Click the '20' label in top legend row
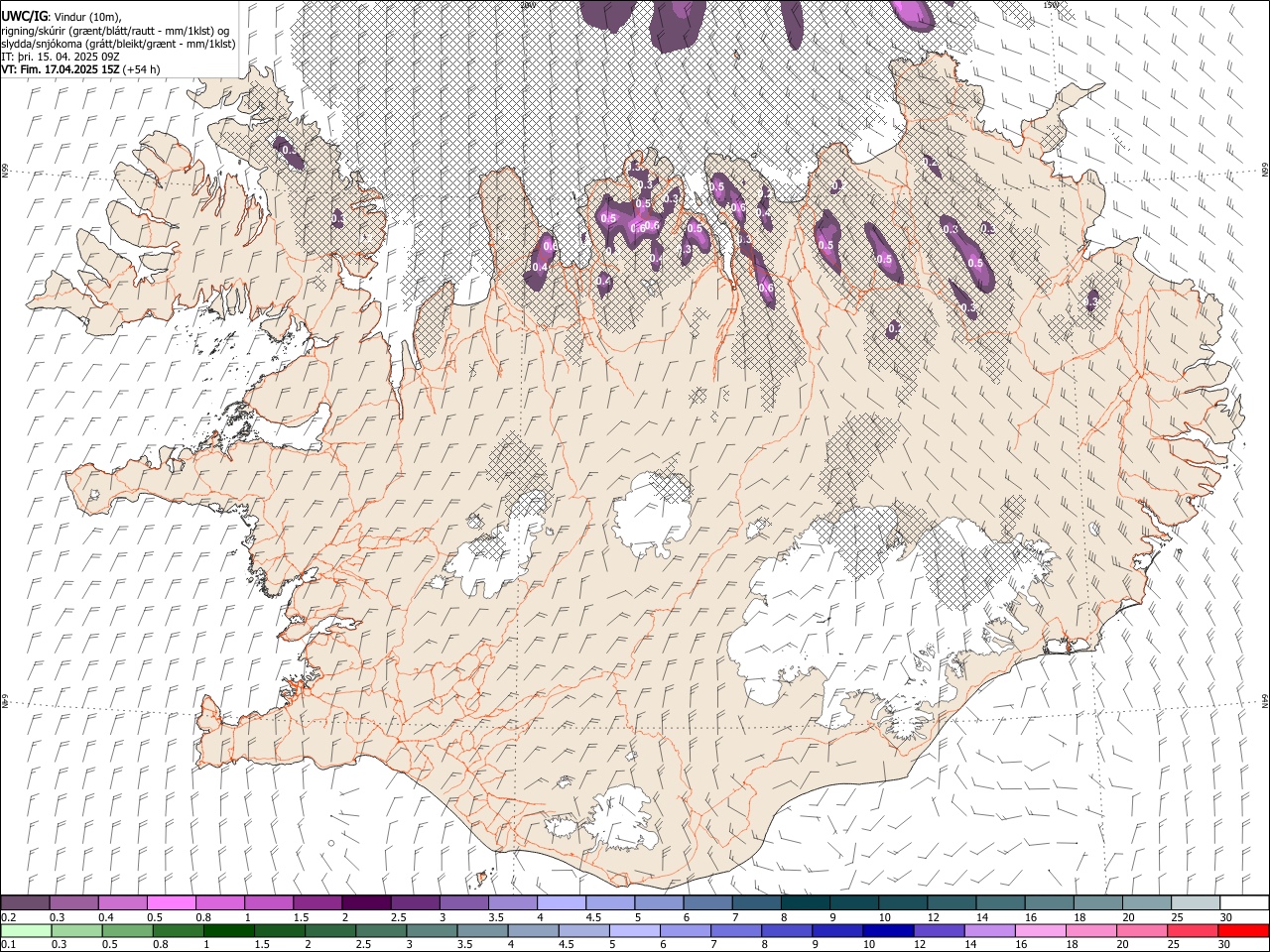 click(1128, 917)
